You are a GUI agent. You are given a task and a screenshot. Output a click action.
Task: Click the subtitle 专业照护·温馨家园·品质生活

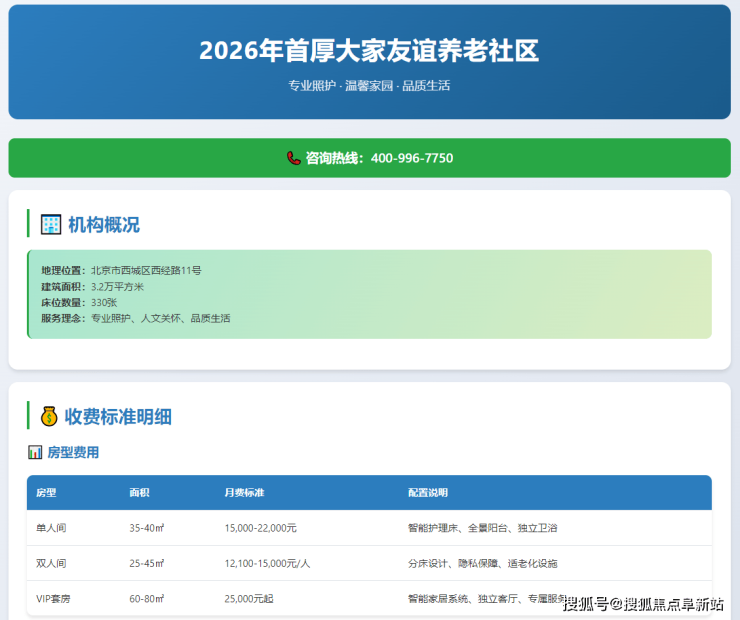(x=369, y=86)
